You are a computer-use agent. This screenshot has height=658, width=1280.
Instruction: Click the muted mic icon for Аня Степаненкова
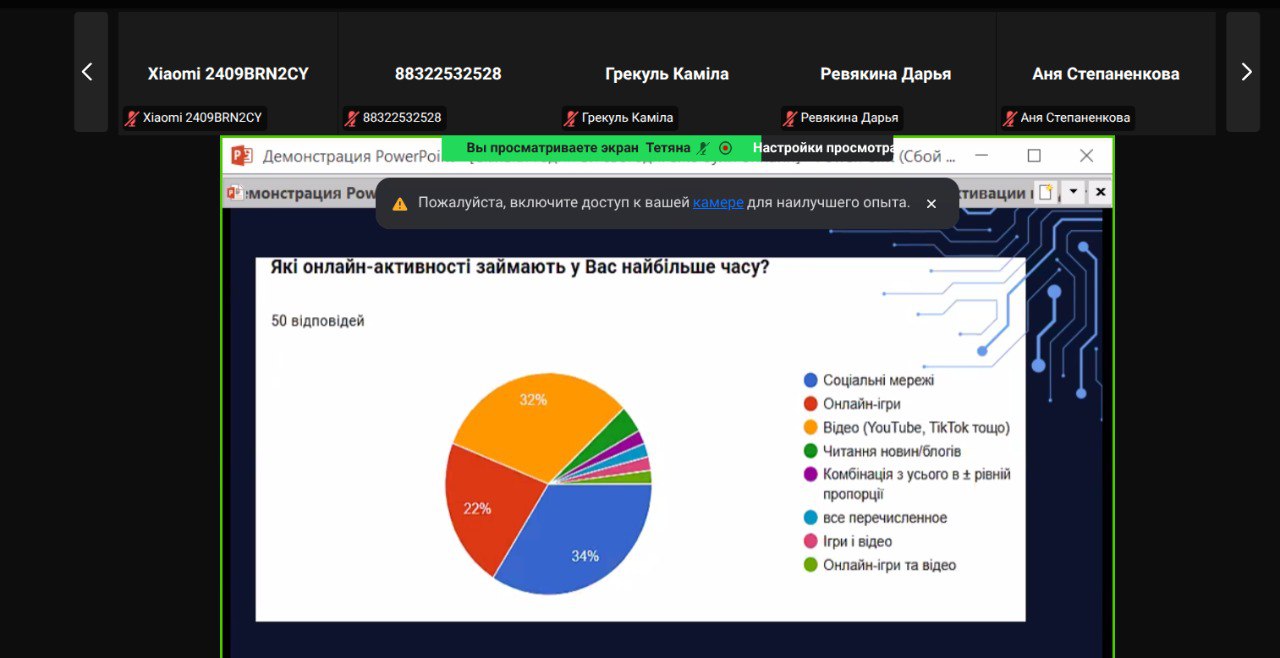(x=1009, y=118)
